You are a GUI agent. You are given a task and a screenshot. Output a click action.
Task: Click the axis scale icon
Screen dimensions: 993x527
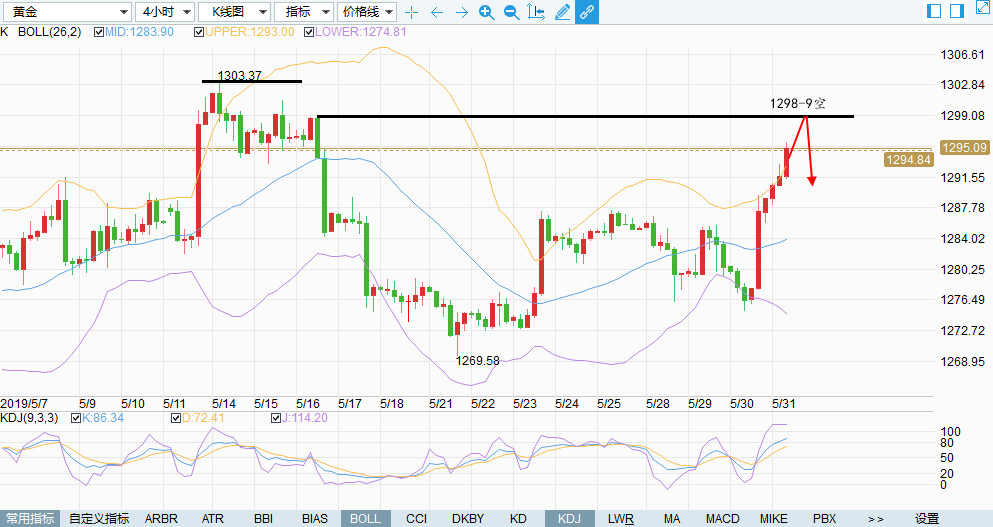[x=537, y=12]
